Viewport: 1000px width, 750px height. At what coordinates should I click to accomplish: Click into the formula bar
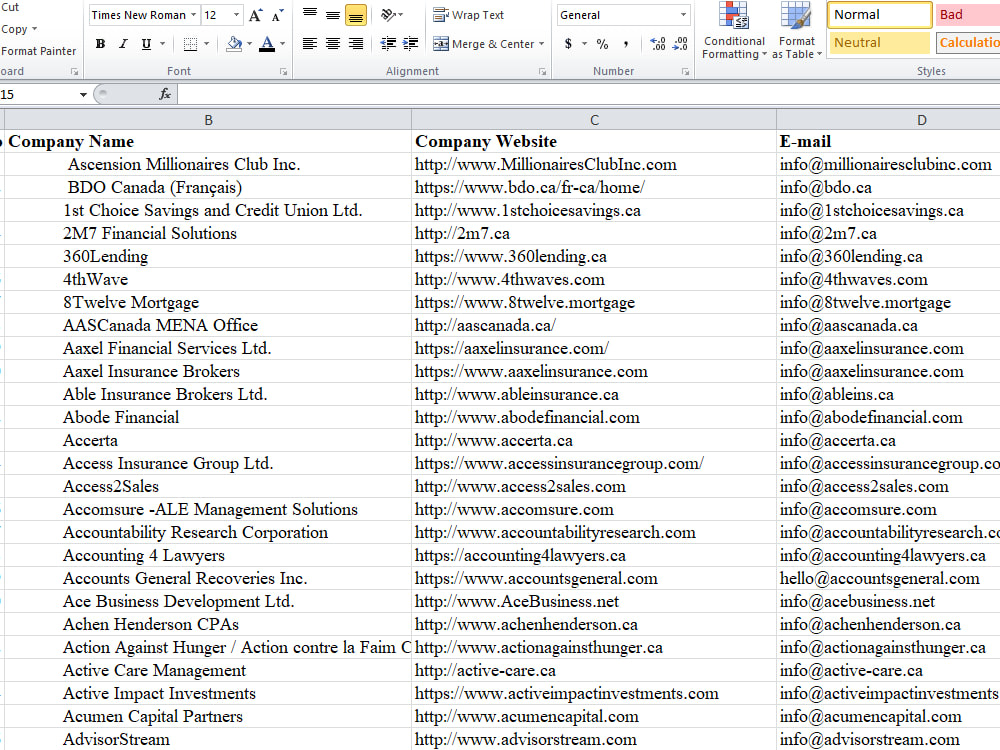point(587,94)
